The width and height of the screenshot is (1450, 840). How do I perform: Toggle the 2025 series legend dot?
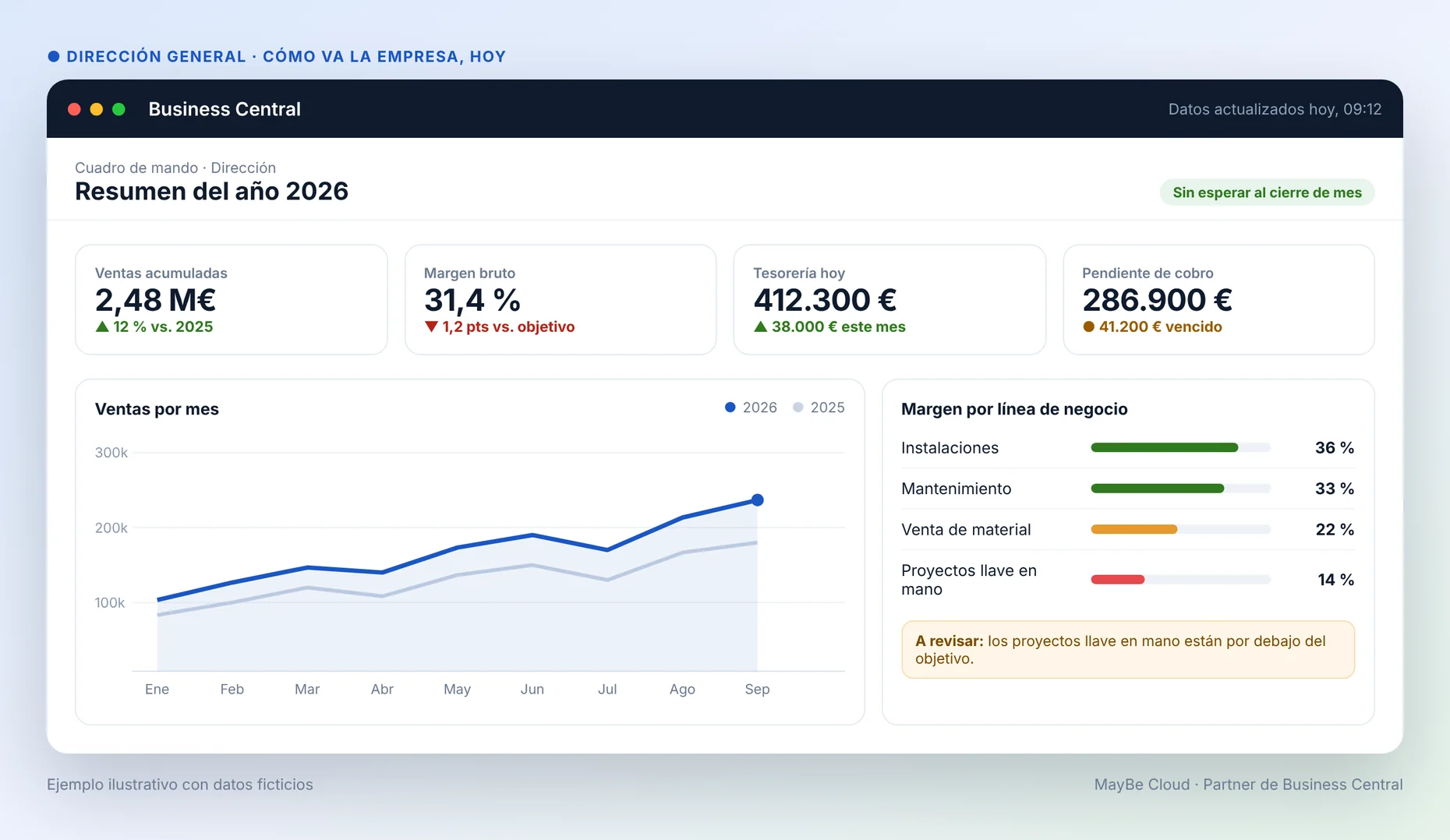coord(798,408)
